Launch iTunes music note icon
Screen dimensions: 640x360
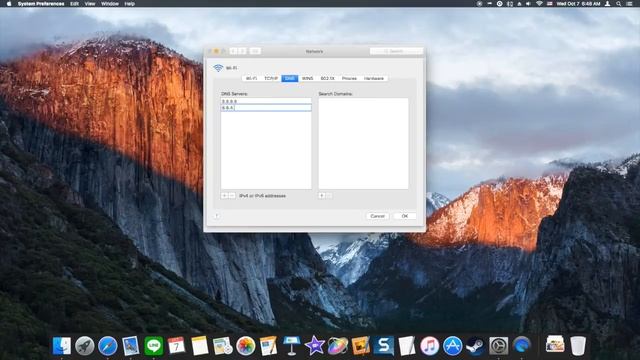tap(429, 346)
